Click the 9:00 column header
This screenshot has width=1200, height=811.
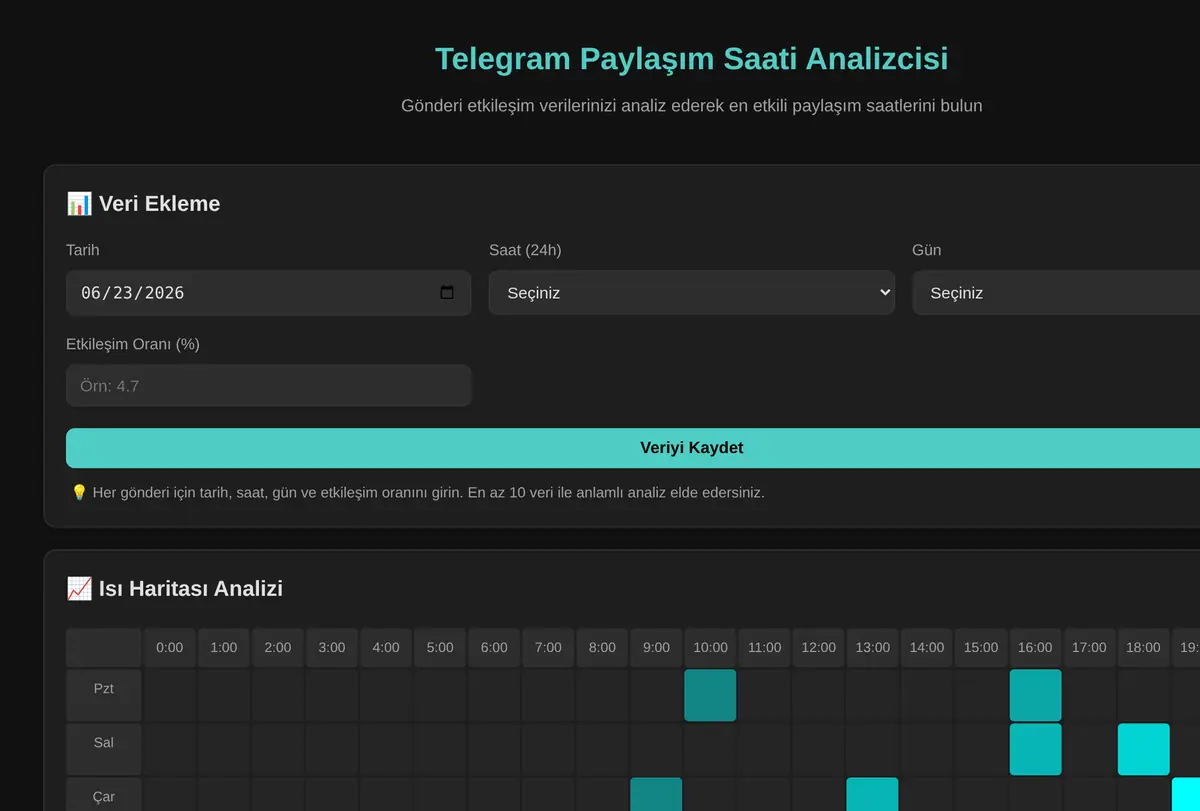click(656, 648)
